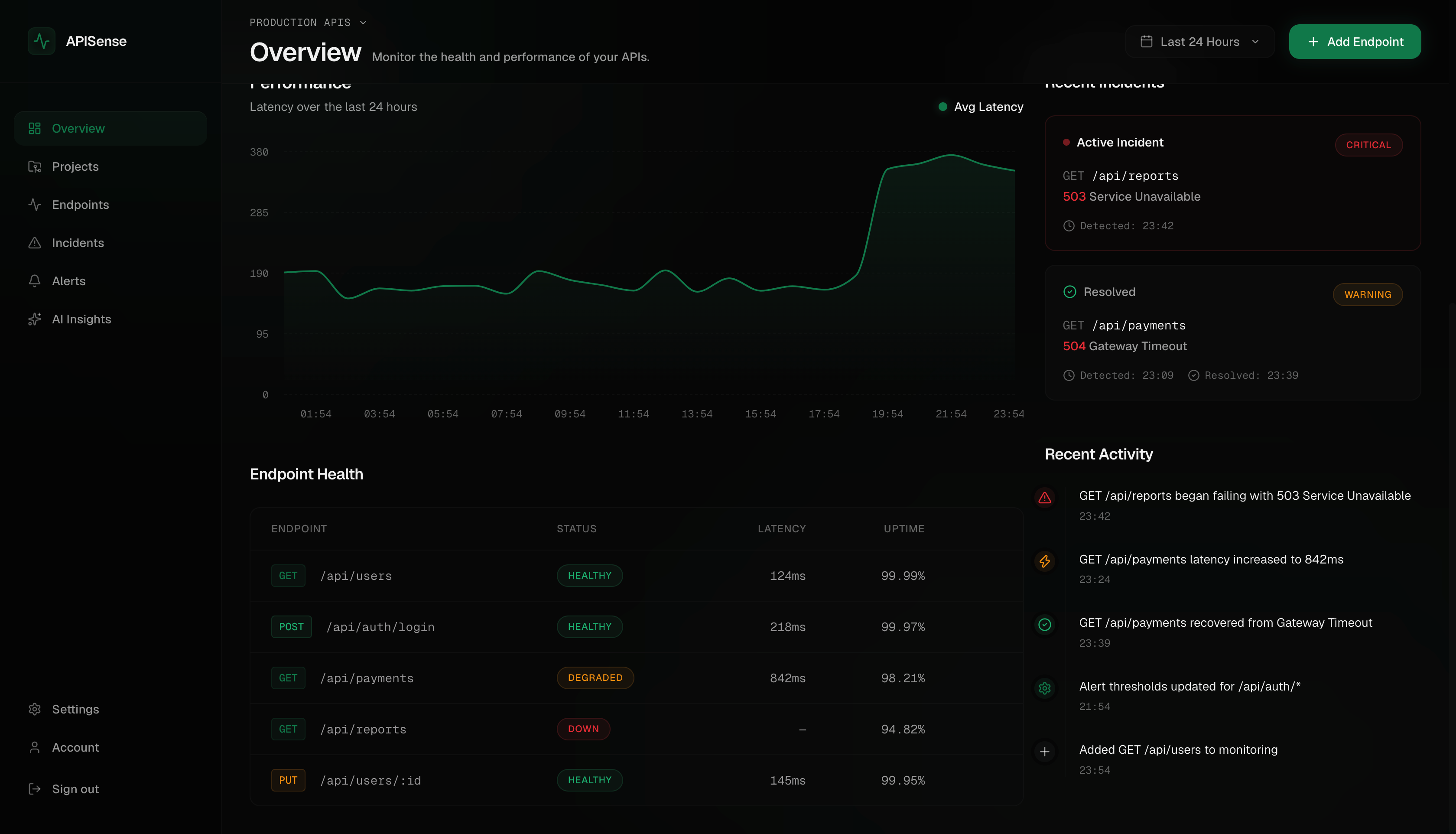This screenshot has height=834, width=1456.
Task: Toggle the Avg Latency legend dot
Action: point(942,107)
